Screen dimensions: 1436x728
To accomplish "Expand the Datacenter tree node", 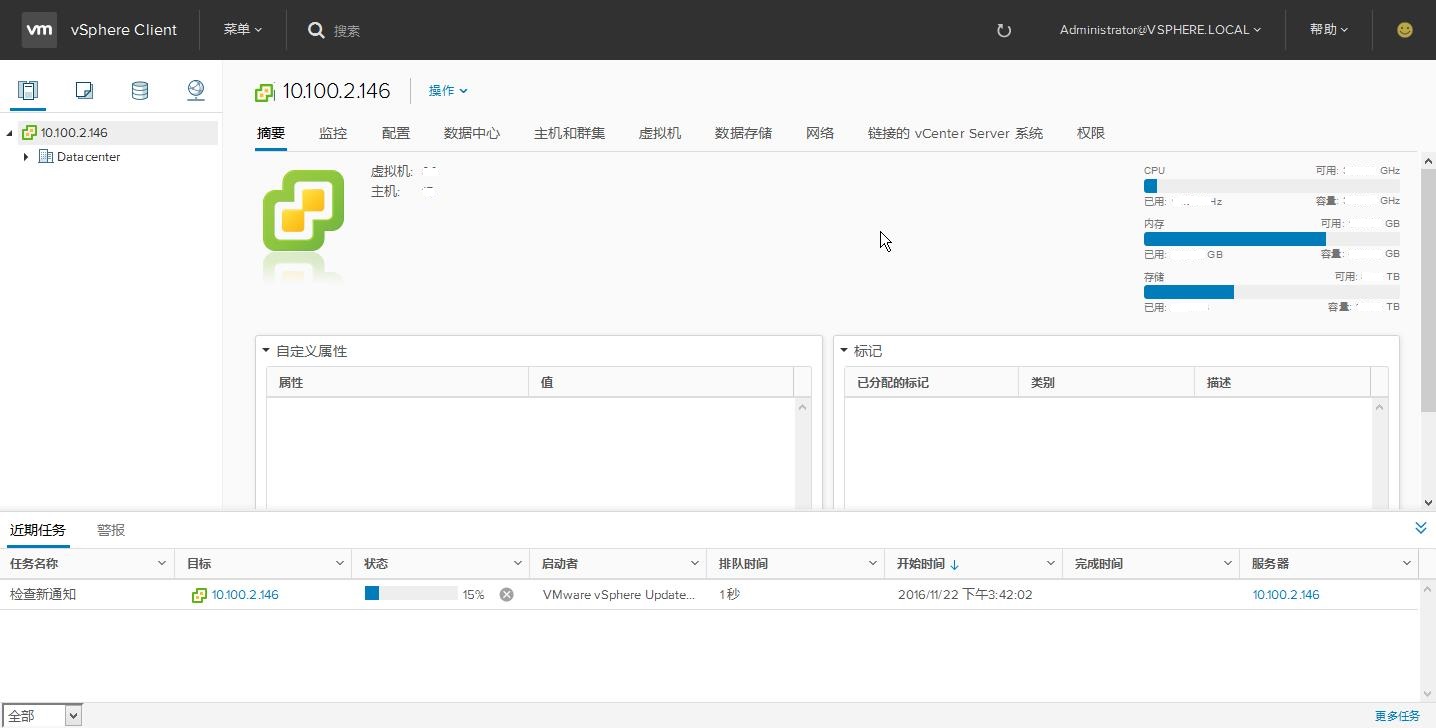I will 26,157.
